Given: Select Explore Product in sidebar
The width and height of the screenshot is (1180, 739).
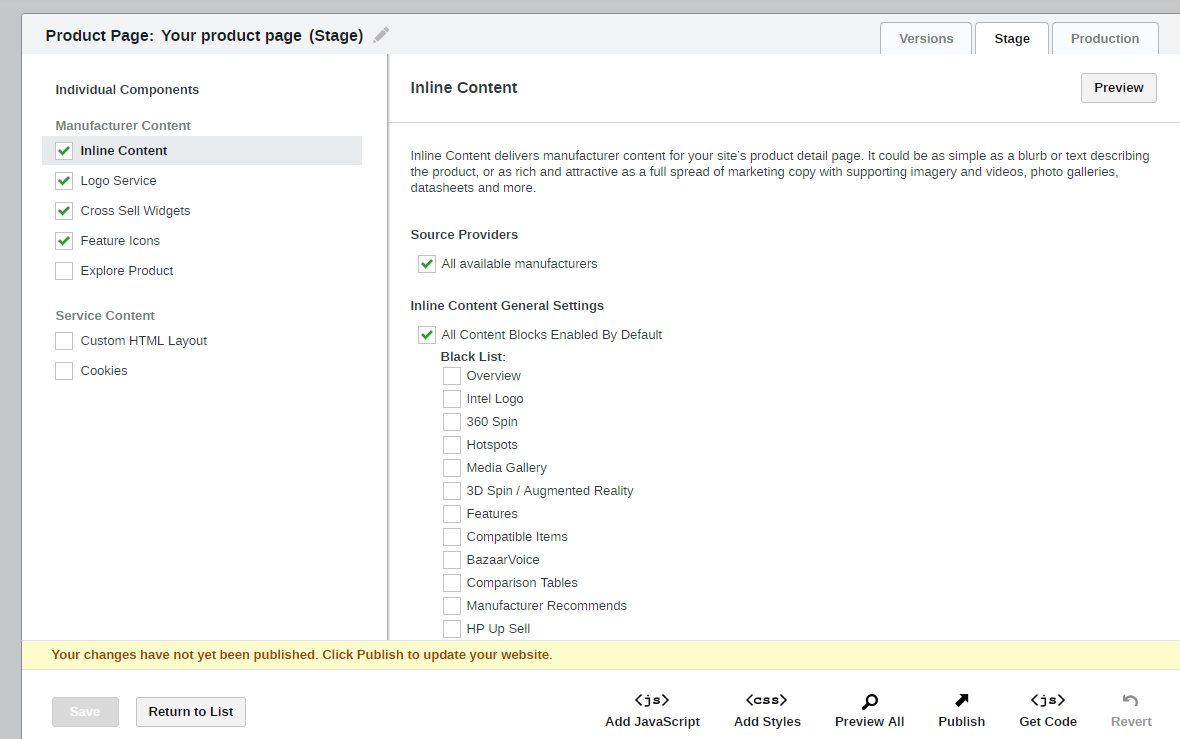Looking at the screenshot, I should point(126,271).
